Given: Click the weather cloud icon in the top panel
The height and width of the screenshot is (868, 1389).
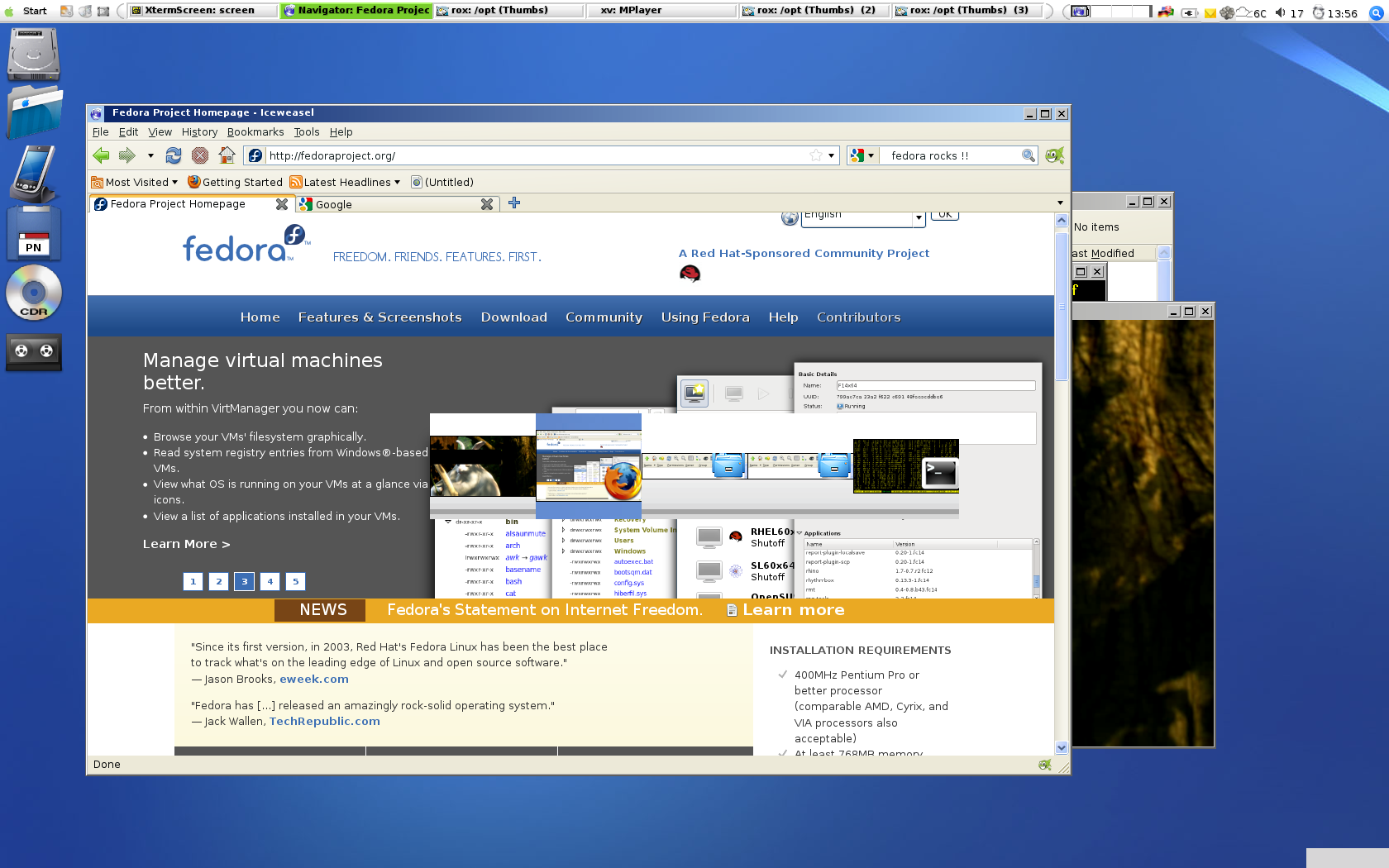Looking at the screenshot, I should click(x=1243, y=12).
